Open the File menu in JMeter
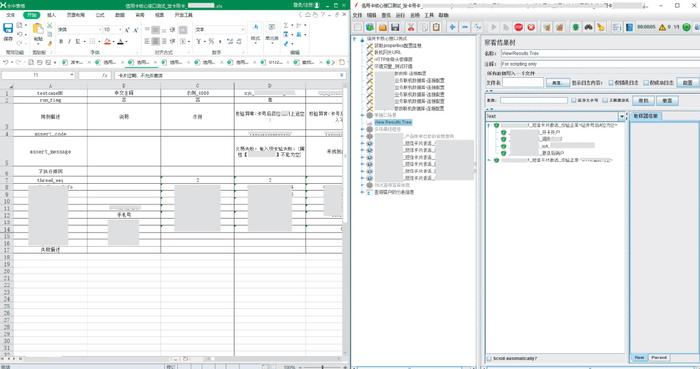This screenshot has width=700, height=369. coord(358,15)
